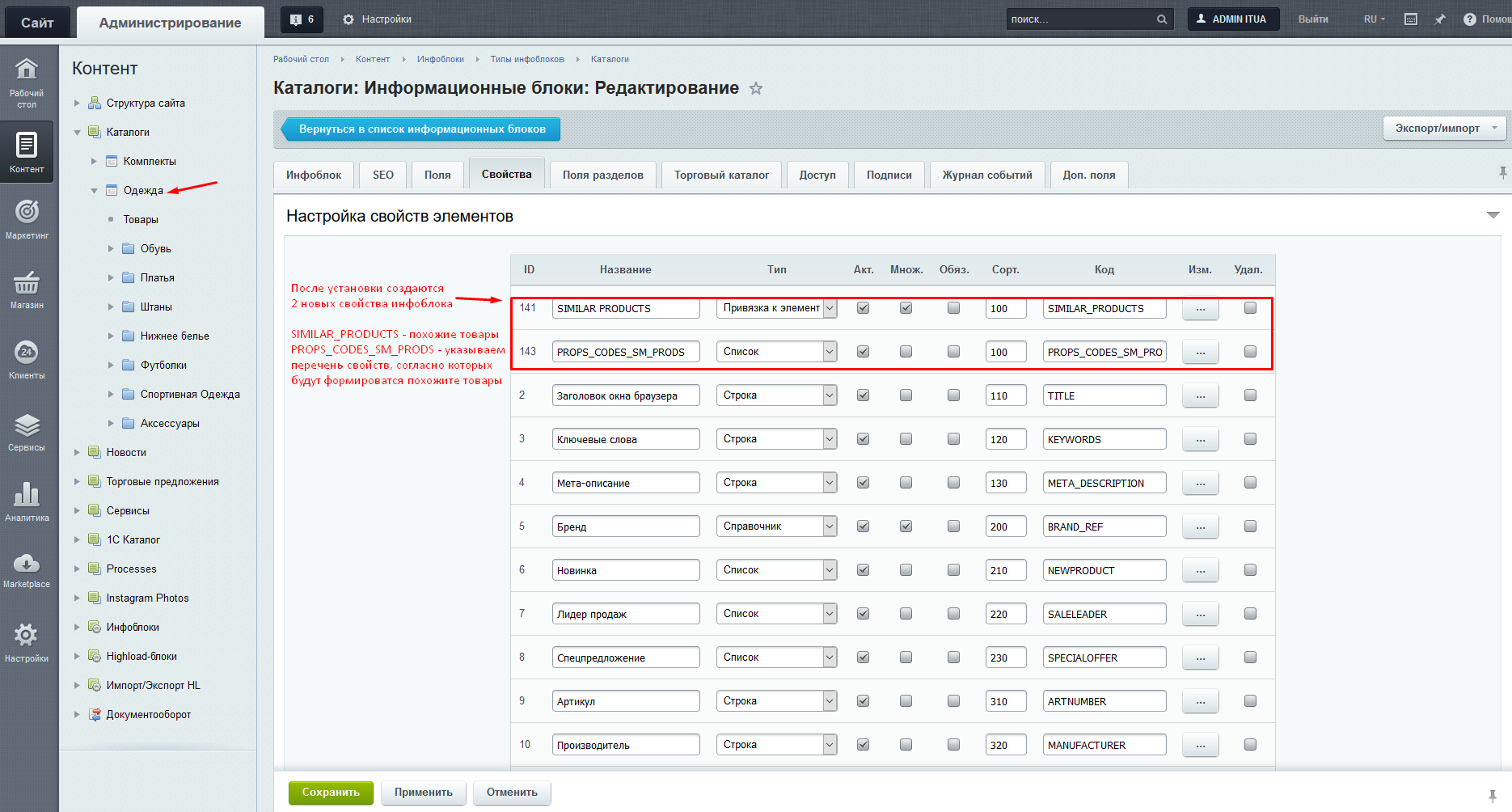Expand the Обувь tree folder
1512x812 pixels.
tap(112, 249)
